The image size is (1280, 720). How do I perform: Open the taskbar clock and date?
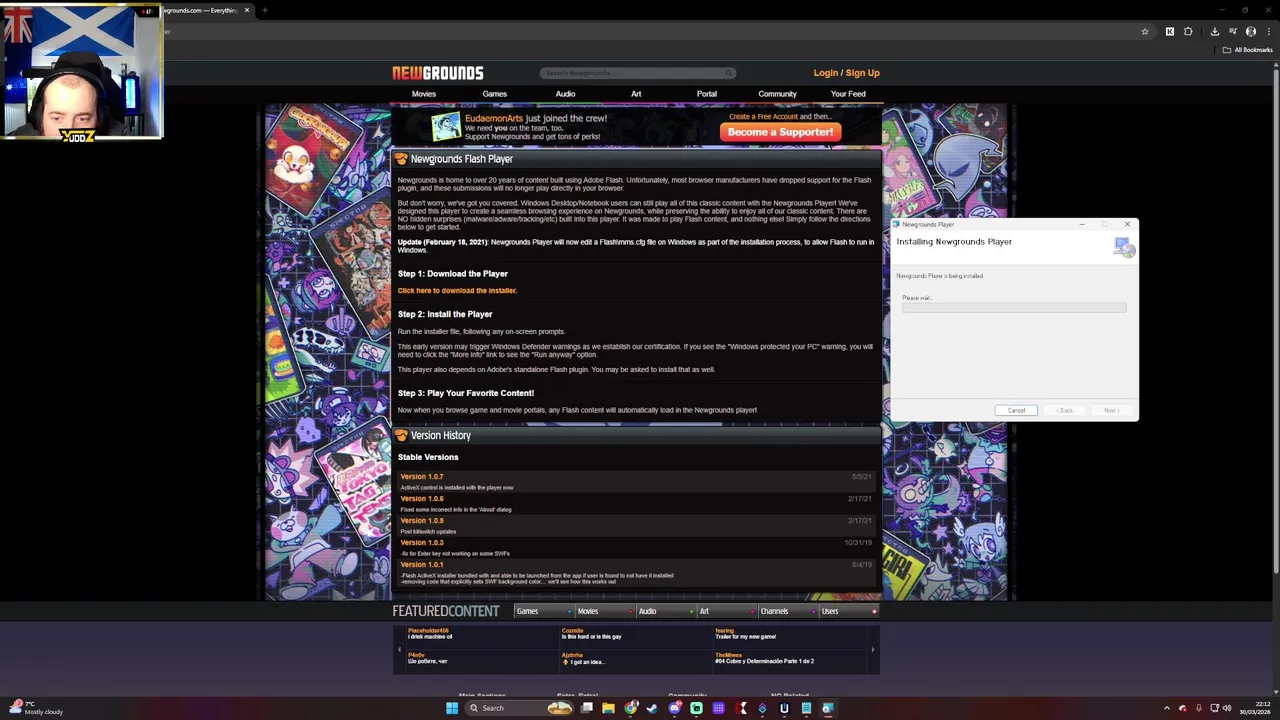(1255, 708)
